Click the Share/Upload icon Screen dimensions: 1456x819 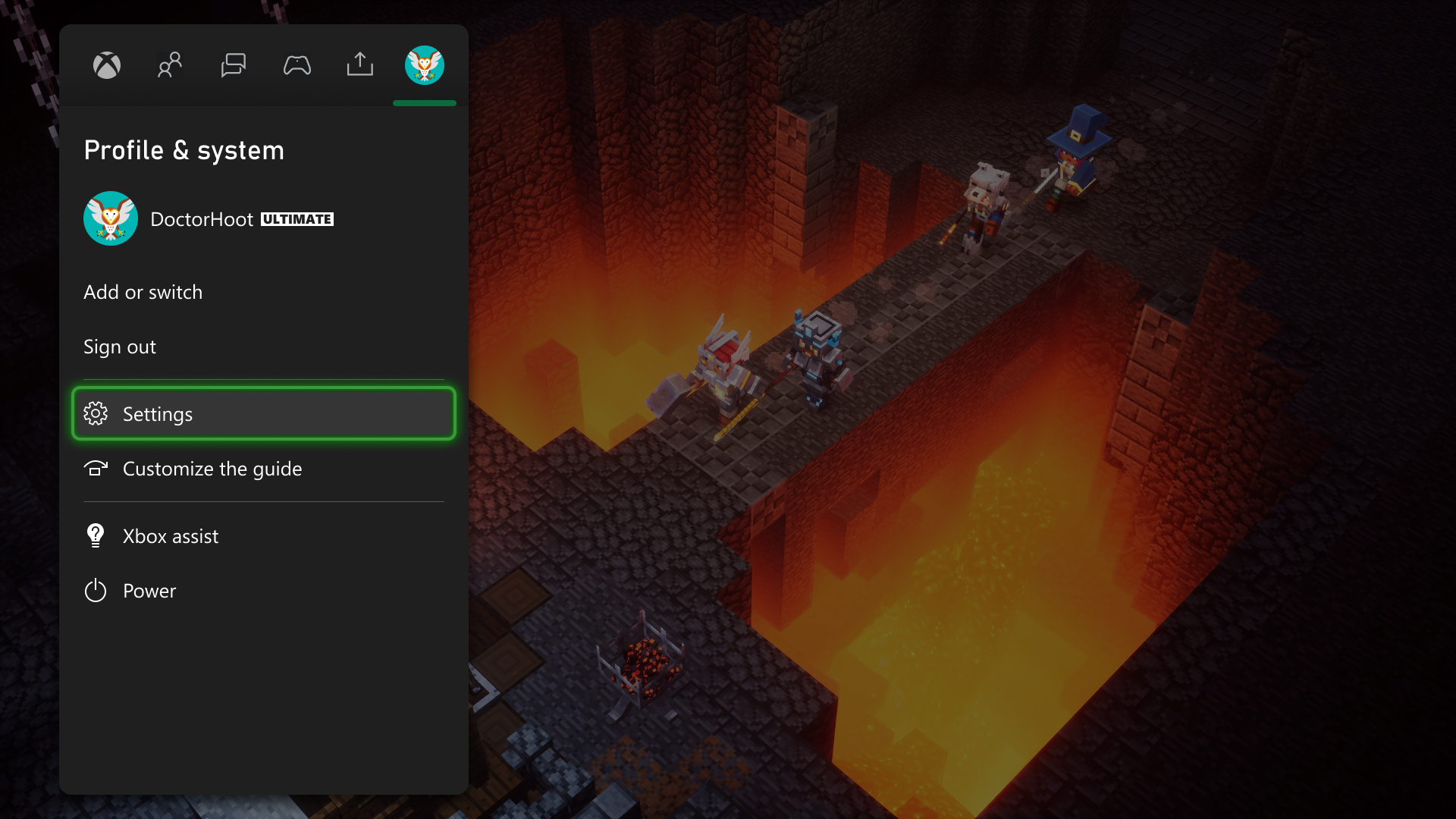[x=360, y=65]
